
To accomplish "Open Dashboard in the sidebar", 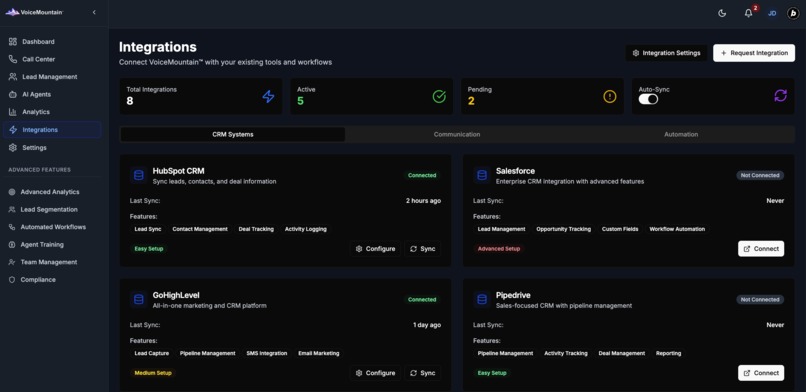I will point(52,42).
